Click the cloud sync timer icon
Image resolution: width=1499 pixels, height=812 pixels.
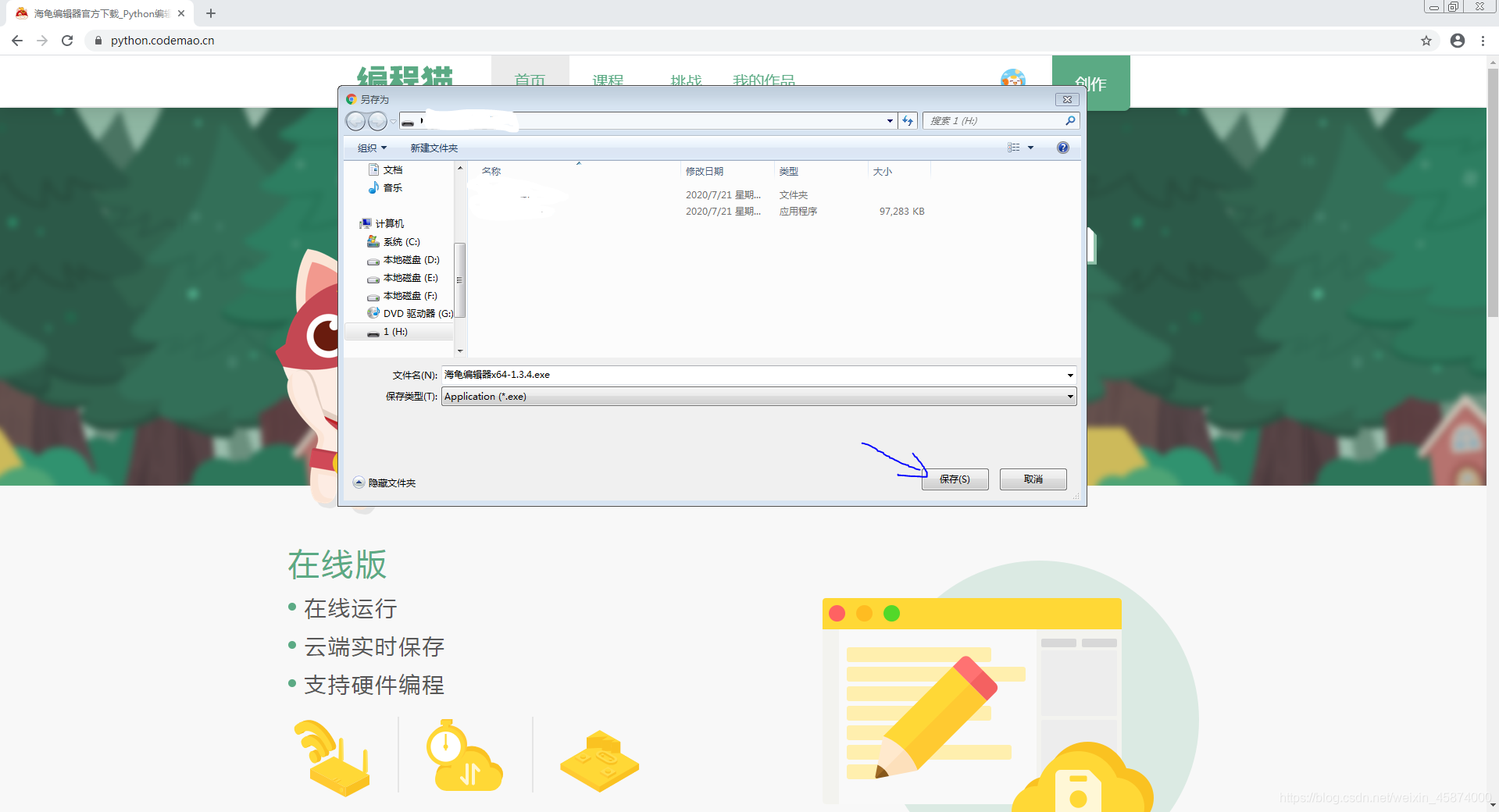465,756
